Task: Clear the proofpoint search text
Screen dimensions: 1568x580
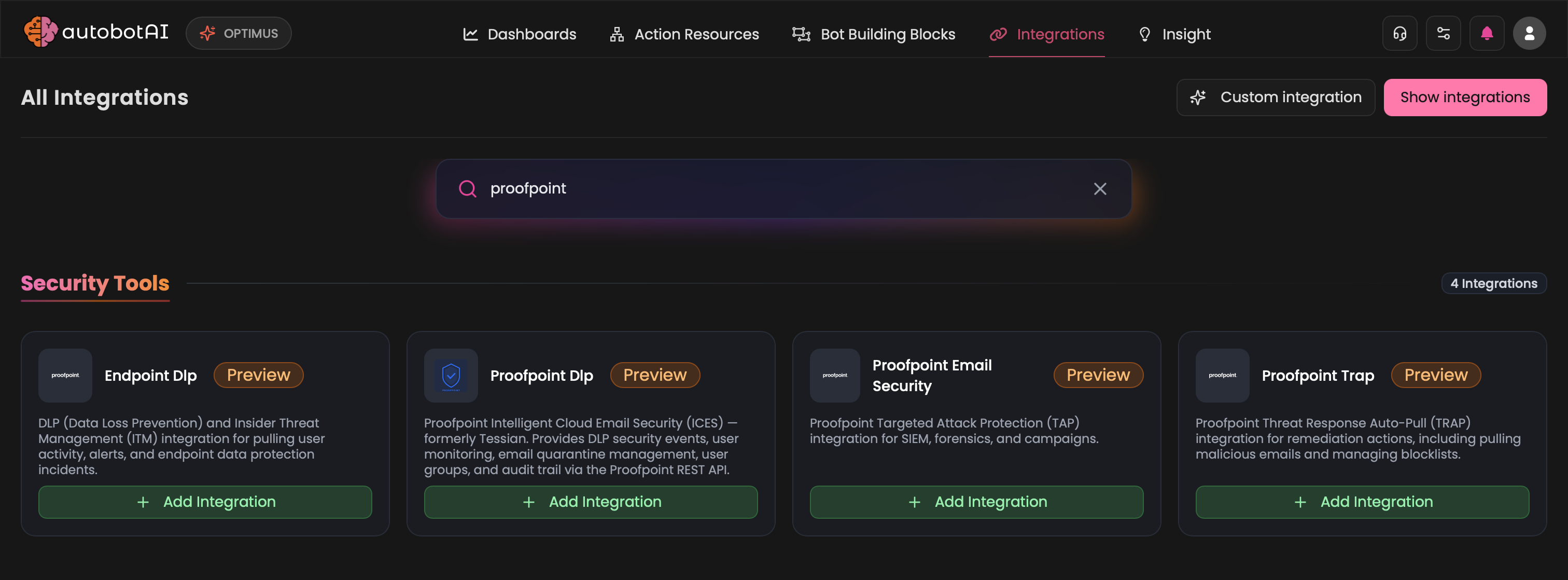Action: point(1100,189)
